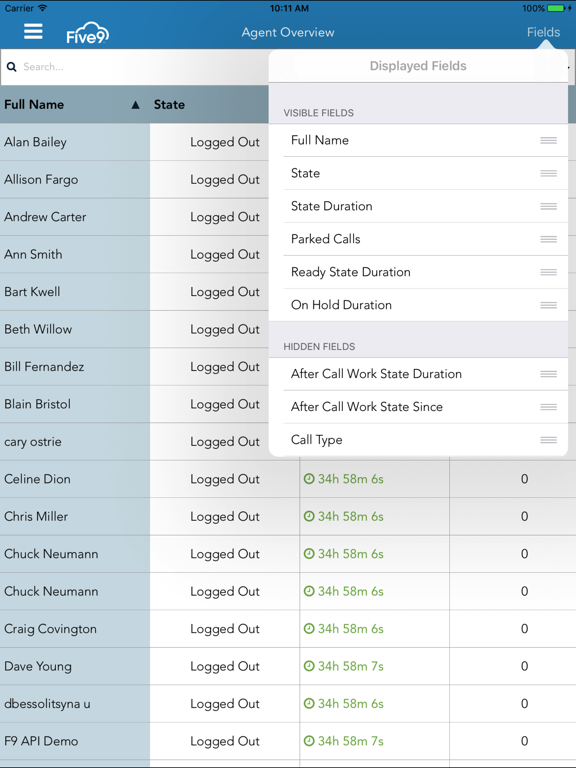Viewport: 576px width, 768px height.
Task: Click Dave Young's state duration value
Action: pos(351,666)
